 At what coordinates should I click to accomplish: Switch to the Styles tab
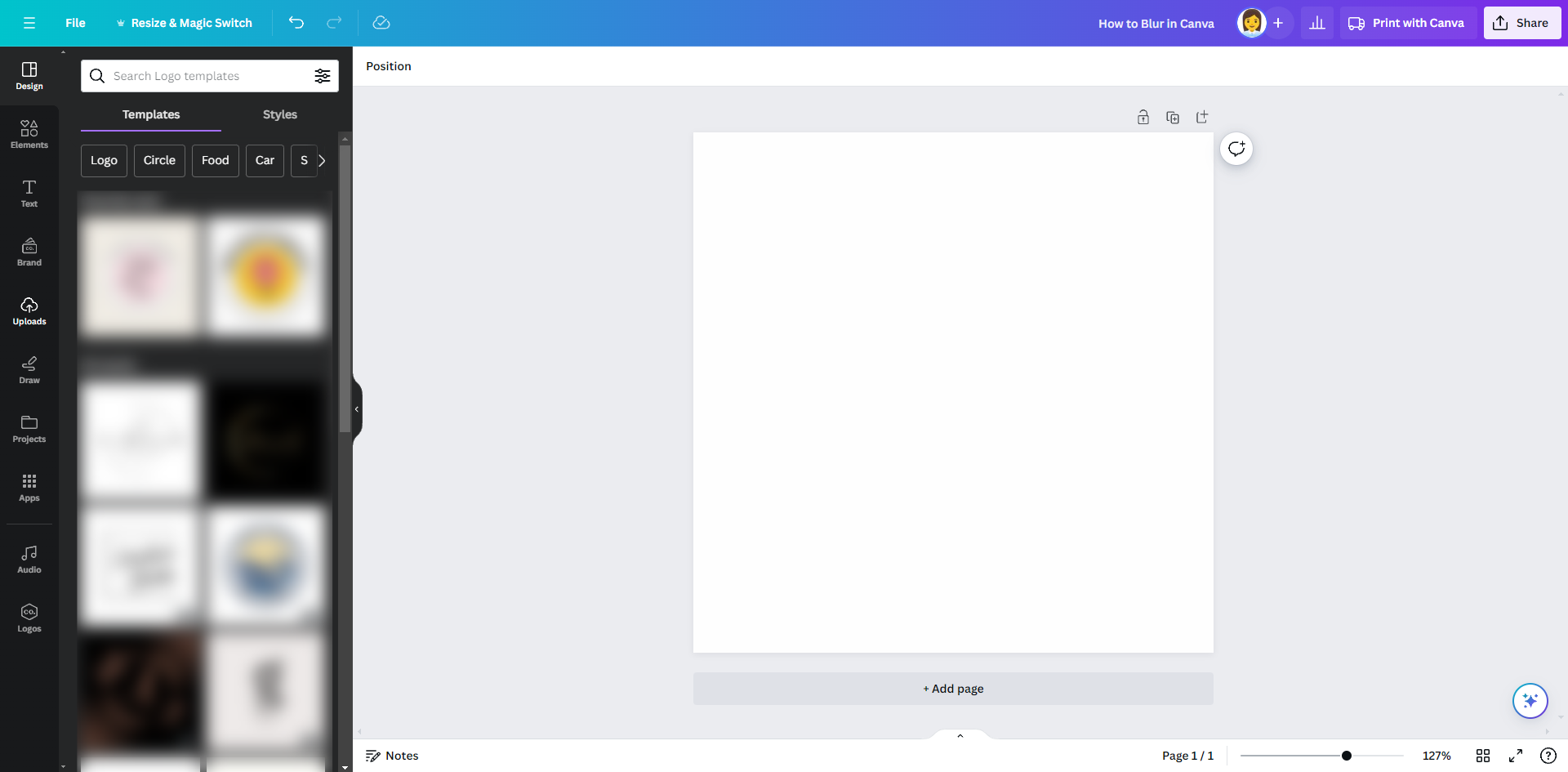pos(280,115)
